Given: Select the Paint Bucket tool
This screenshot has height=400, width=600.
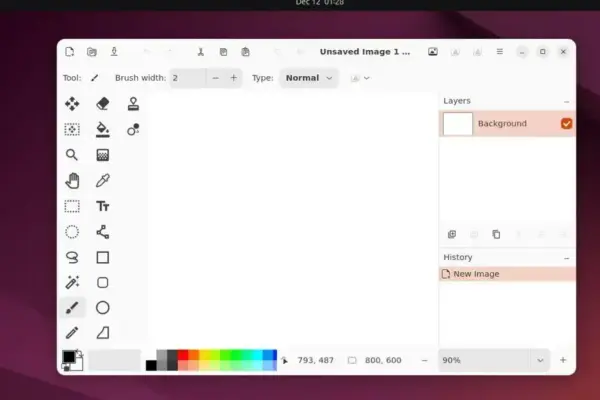Looking at the screenshot, I should [x=103, y=129].
